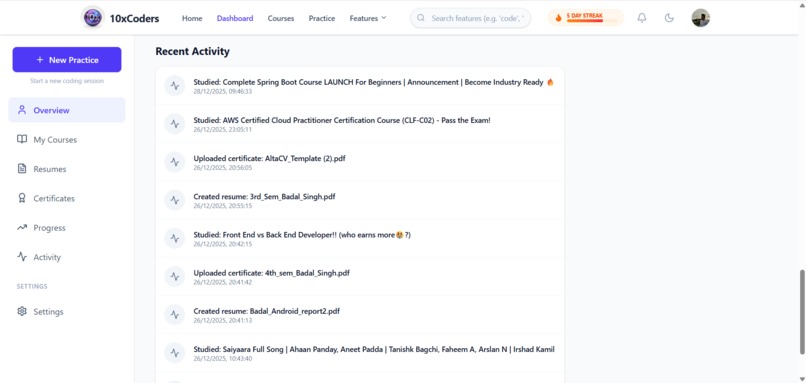Focus the search features input field

click(470, 18)
